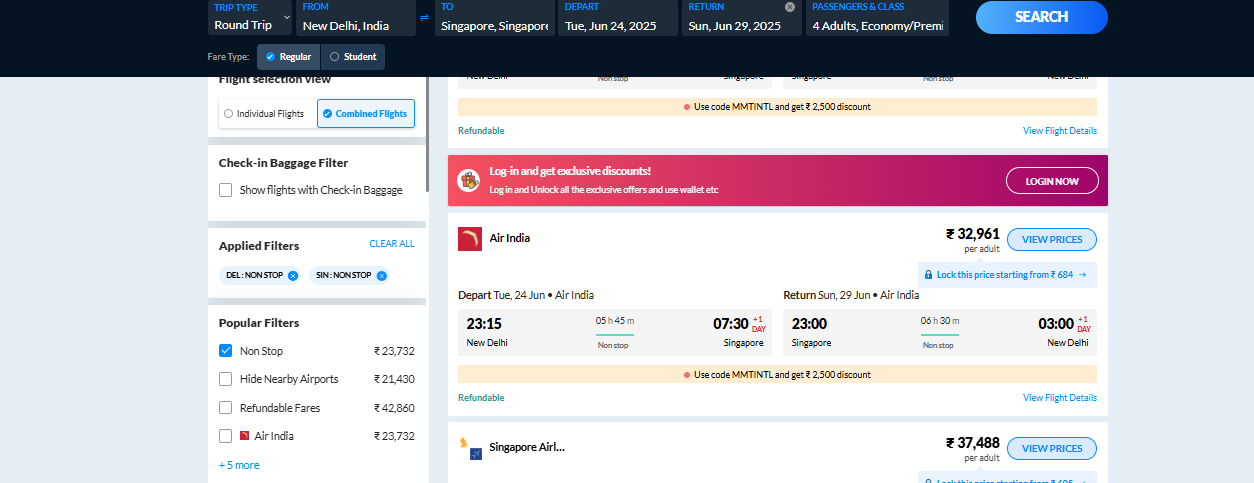This screenshot has height=483, width=1254.
Task: Click the Singapore Airl... airline name
Action: pyautogui.click(x=527, y=447)
